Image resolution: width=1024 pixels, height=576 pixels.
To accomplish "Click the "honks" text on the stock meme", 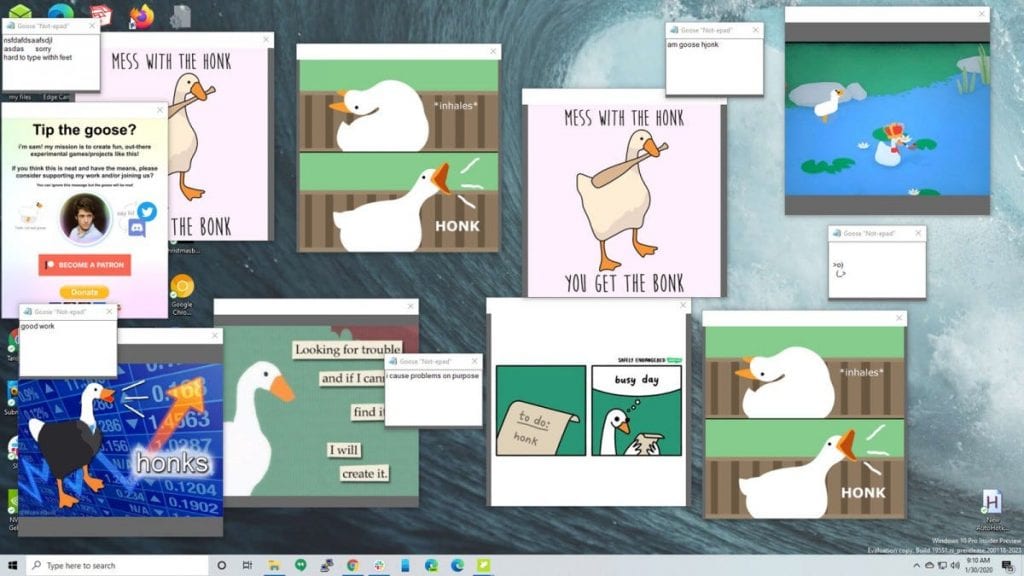I will point(172,463).
